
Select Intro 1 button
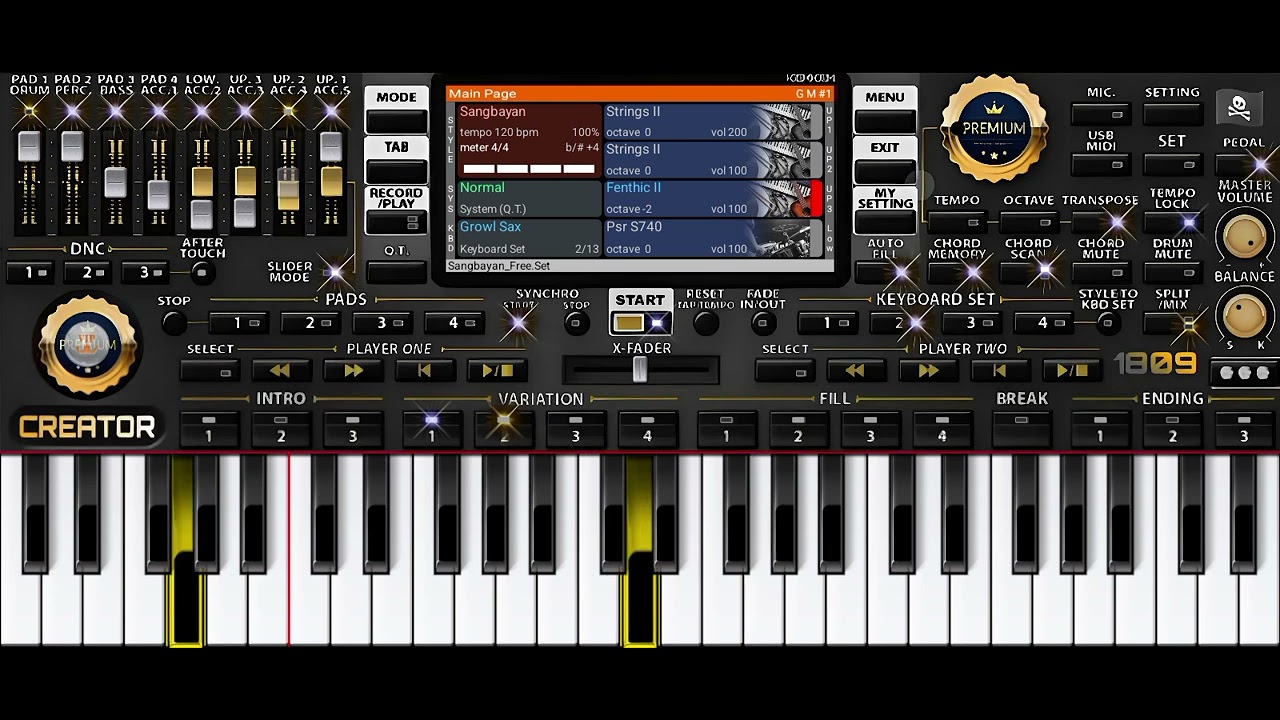[x=208, y=429]
